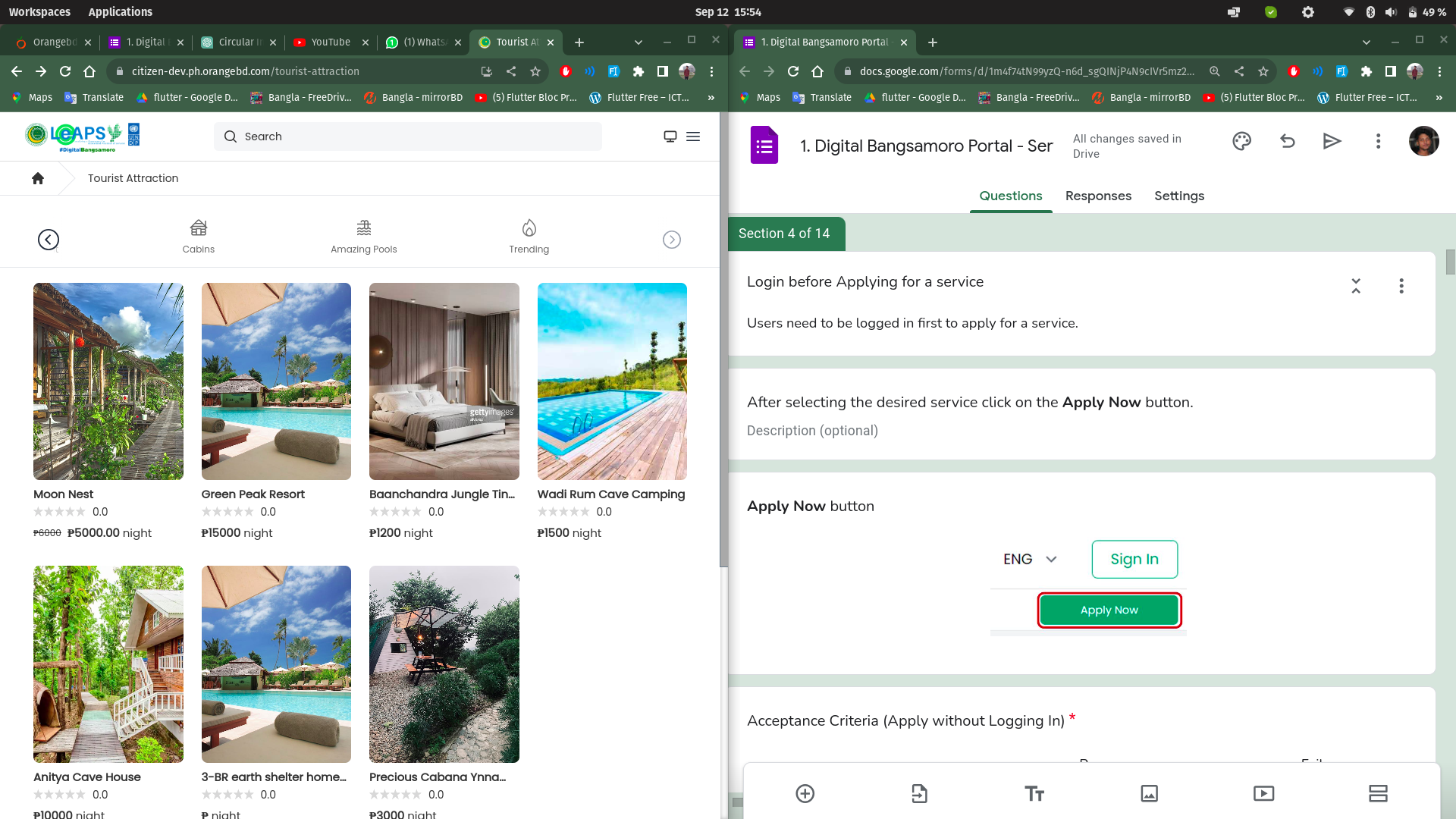The height and width of the screenshot is (819, 1456).
Task: Open the Moon Nest listing thumbnail
Action: pyautogui.click(x=108, y=381)
